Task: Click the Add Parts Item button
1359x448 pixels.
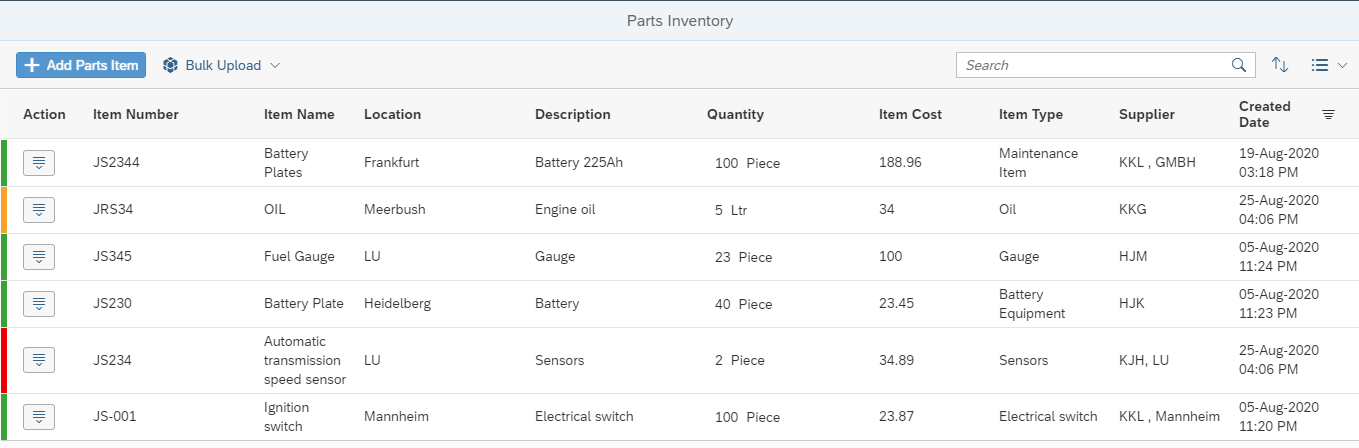Action: click(81, 65)
